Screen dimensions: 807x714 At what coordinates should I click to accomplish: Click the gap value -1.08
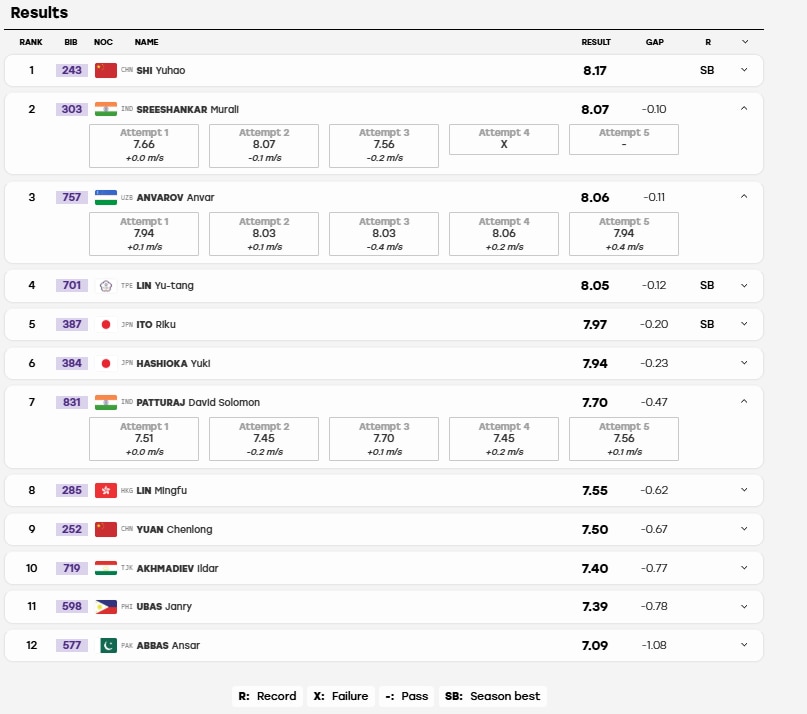[654, 645]
